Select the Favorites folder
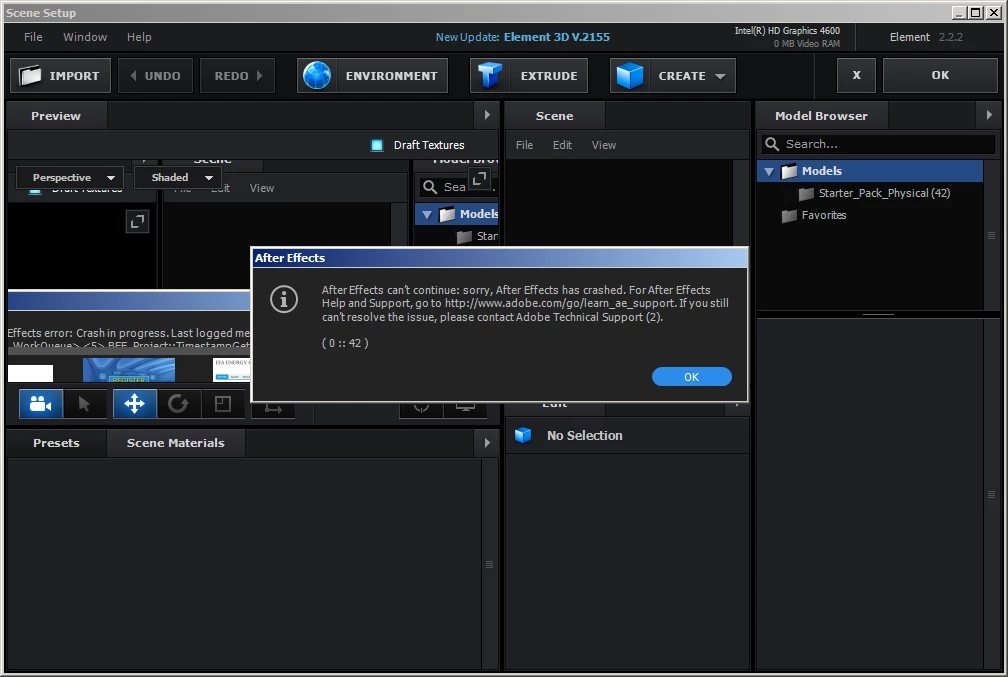This screenshot has height=677, width=1008. point(814,215)
